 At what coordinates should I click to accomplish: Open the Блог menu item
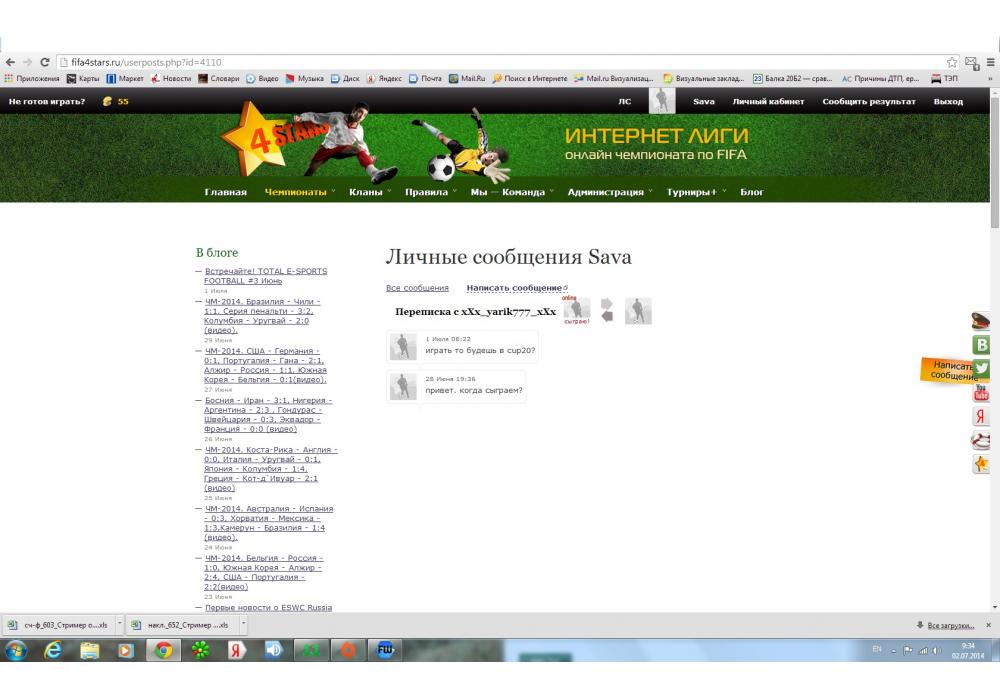point(752,192)
